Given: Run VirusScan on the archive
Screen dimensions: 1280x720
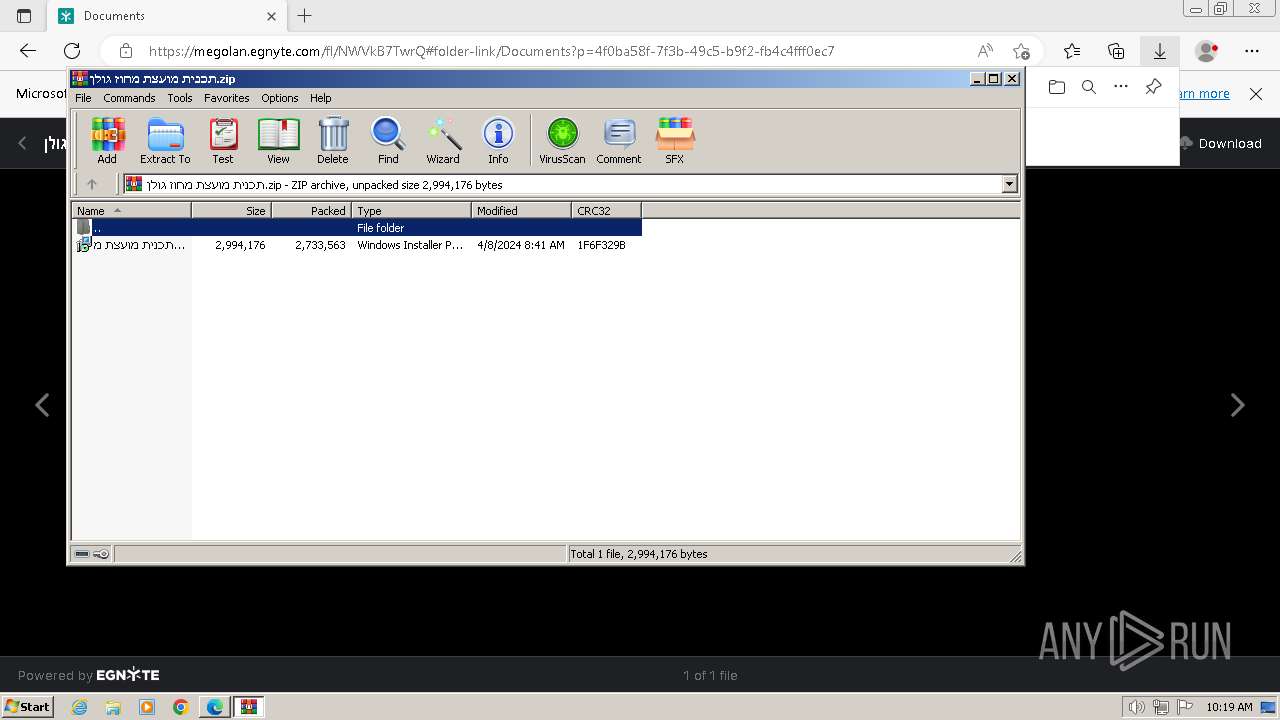Looking at the screenshot, I should [562, 140].
